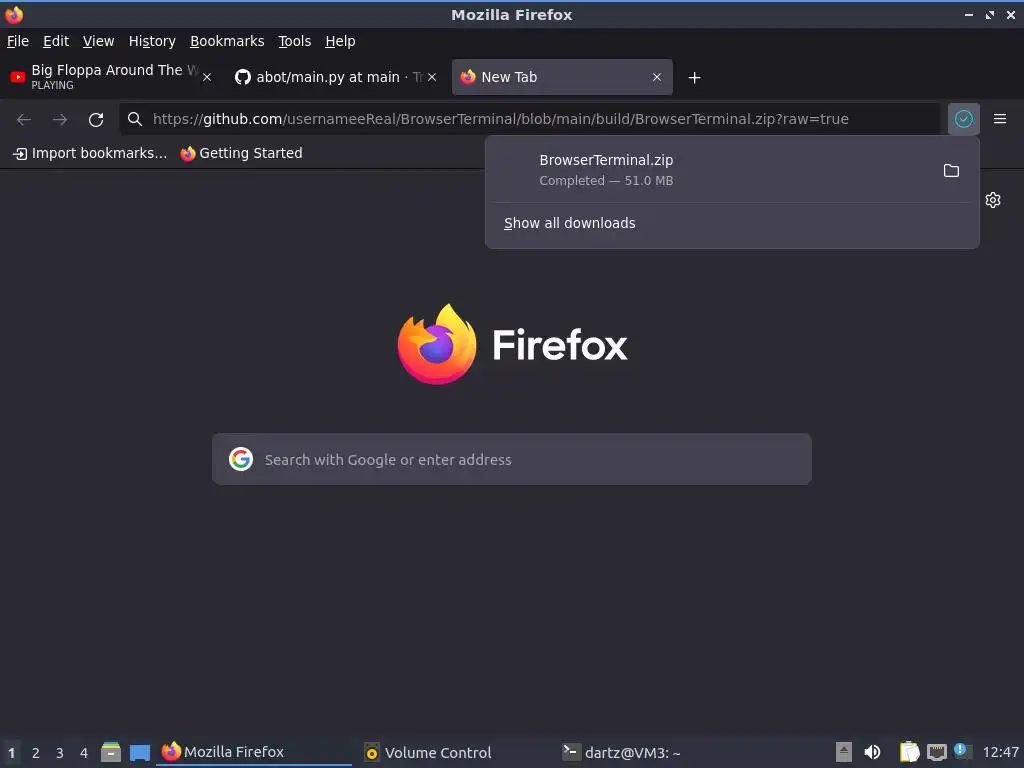This screenshot has width=1024, height=768.
Task: Switch to workspace 4
Action: (84, 752)
